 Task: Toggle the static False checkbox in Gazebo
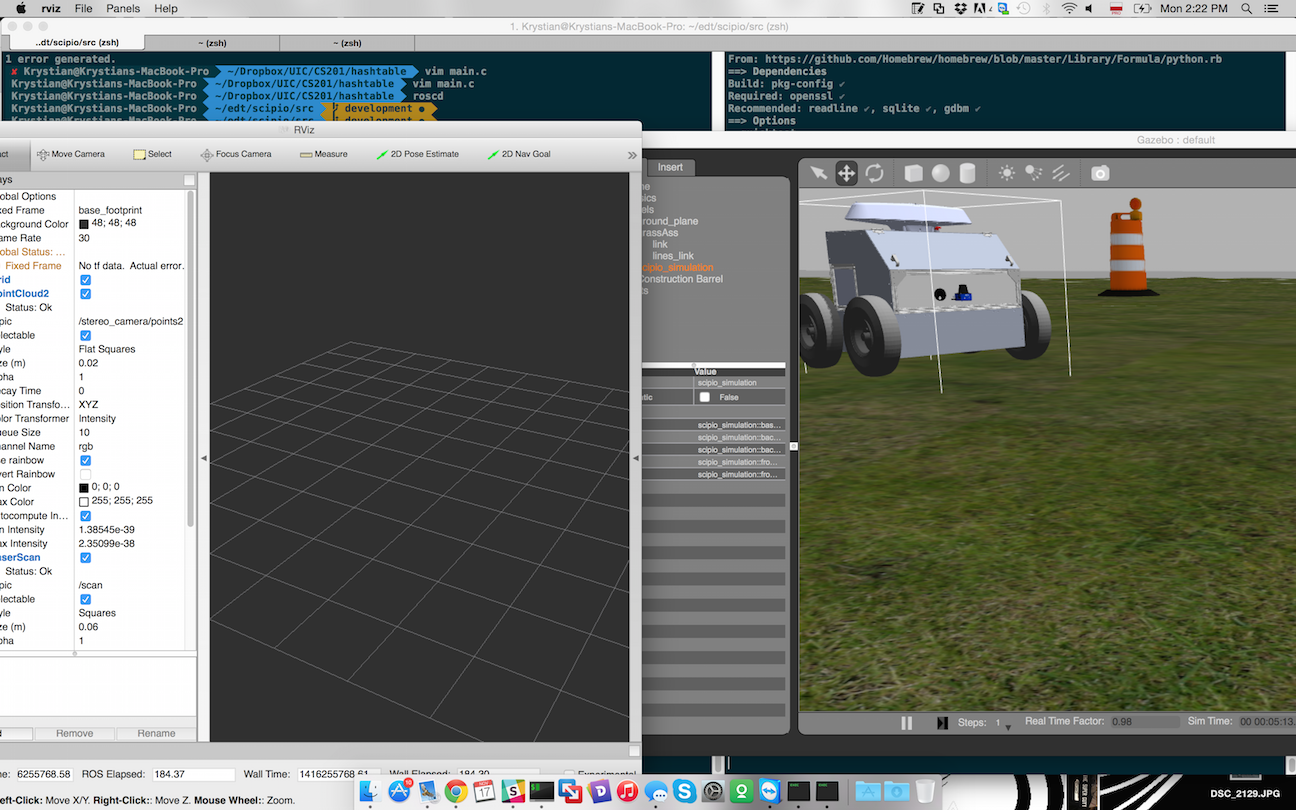[705, 397]
